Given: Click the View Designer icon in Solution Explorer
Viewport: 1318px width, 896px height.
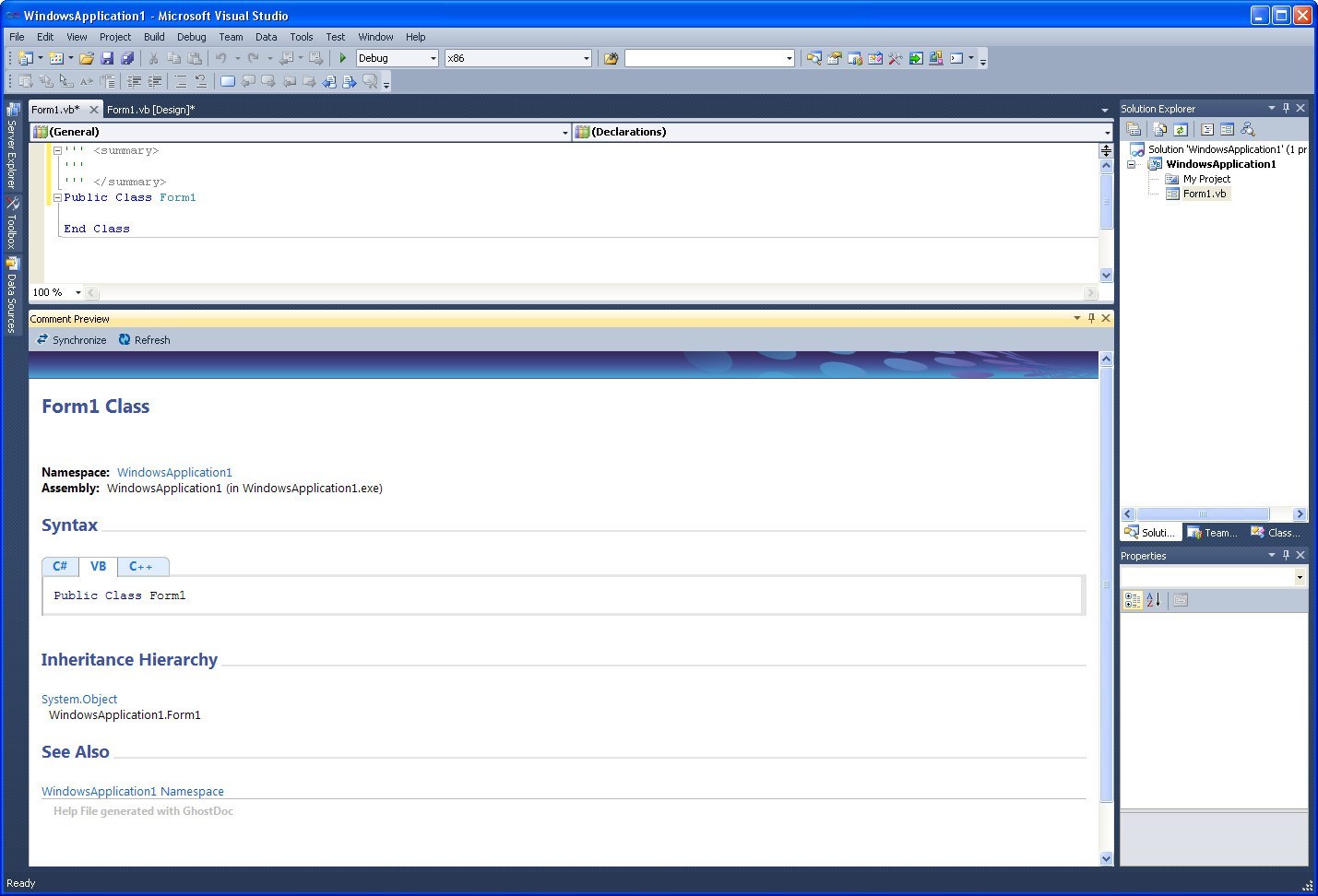Looking at the screenshot, I should [1228, 129].
